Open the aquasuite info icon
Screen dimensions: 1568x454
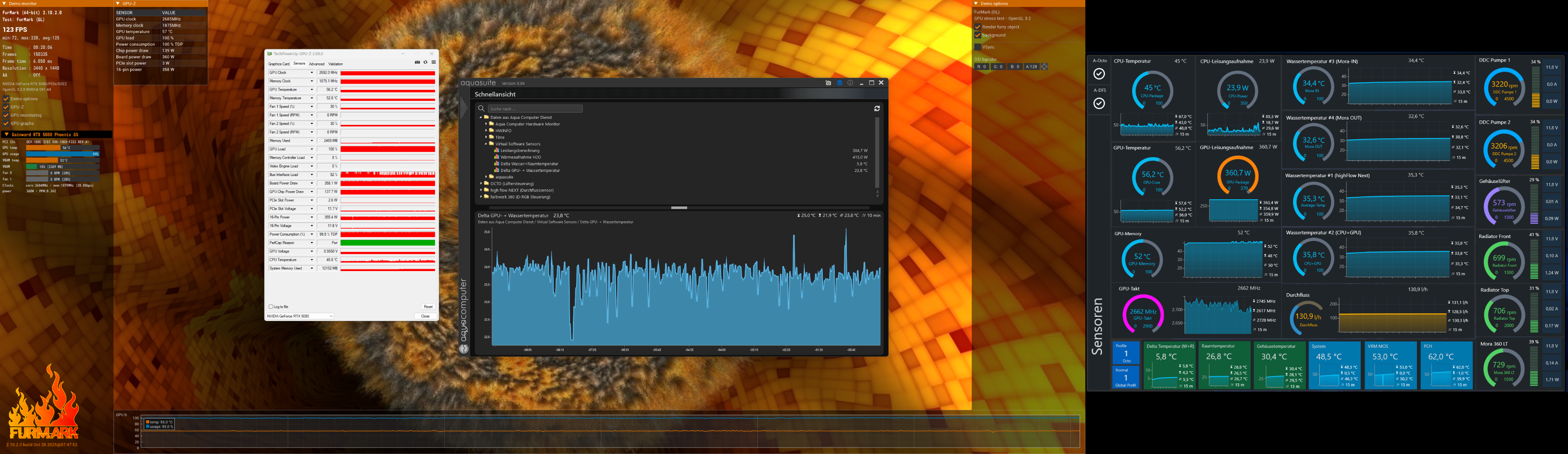click(850, 83)
